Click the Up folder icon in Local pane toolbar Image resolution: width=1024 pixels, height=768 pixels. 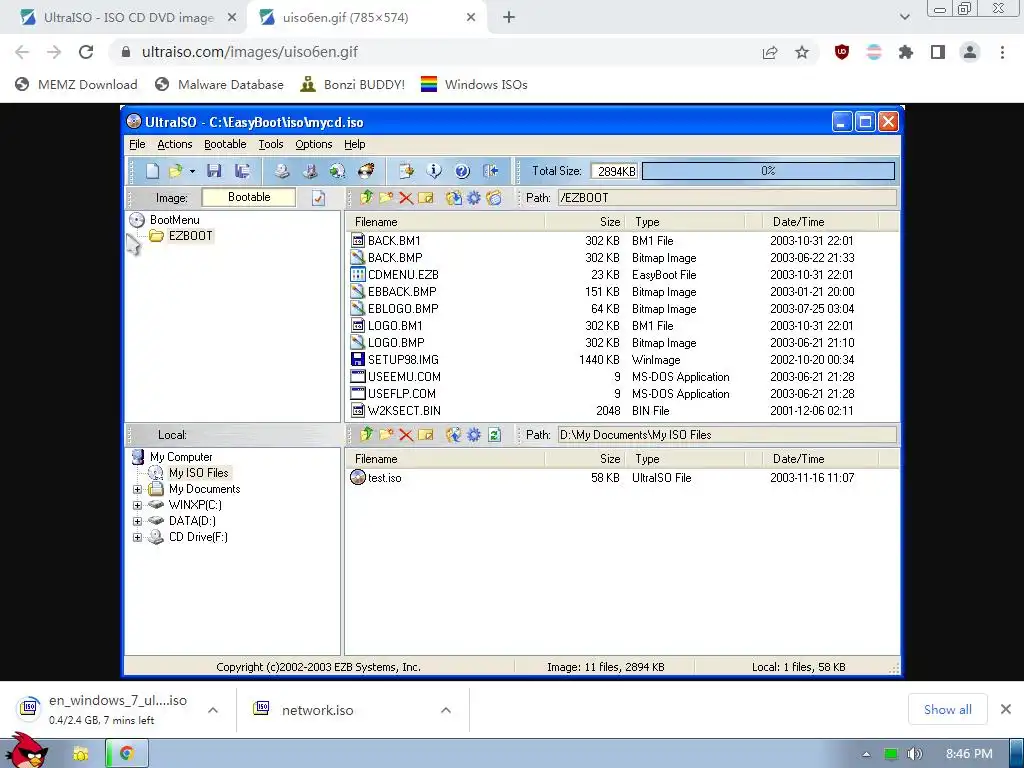click(366, 434)
